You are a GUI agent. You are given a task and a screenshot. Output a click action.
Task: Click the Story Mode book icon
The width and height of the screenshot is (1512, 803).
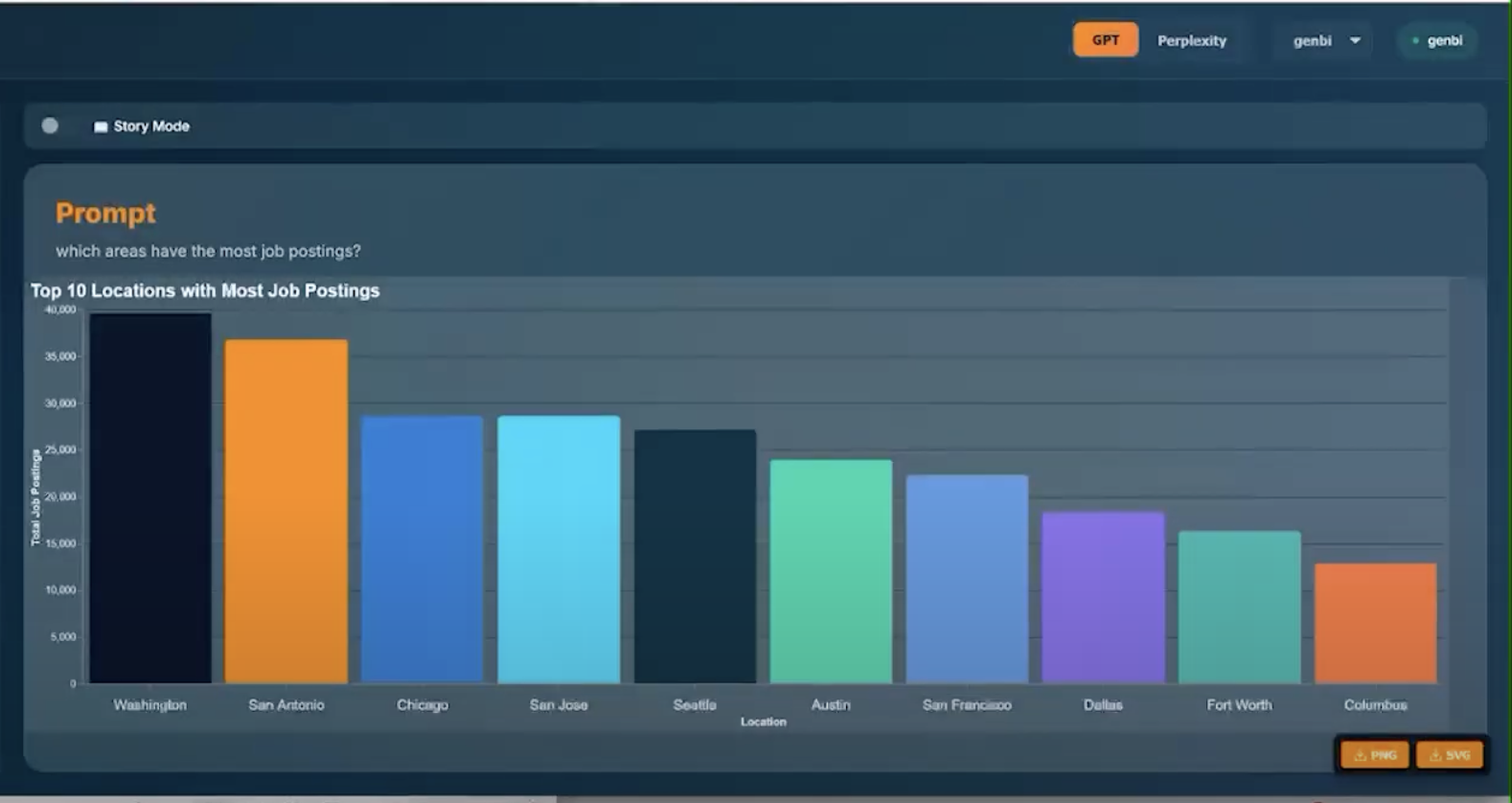pos(100,126)
